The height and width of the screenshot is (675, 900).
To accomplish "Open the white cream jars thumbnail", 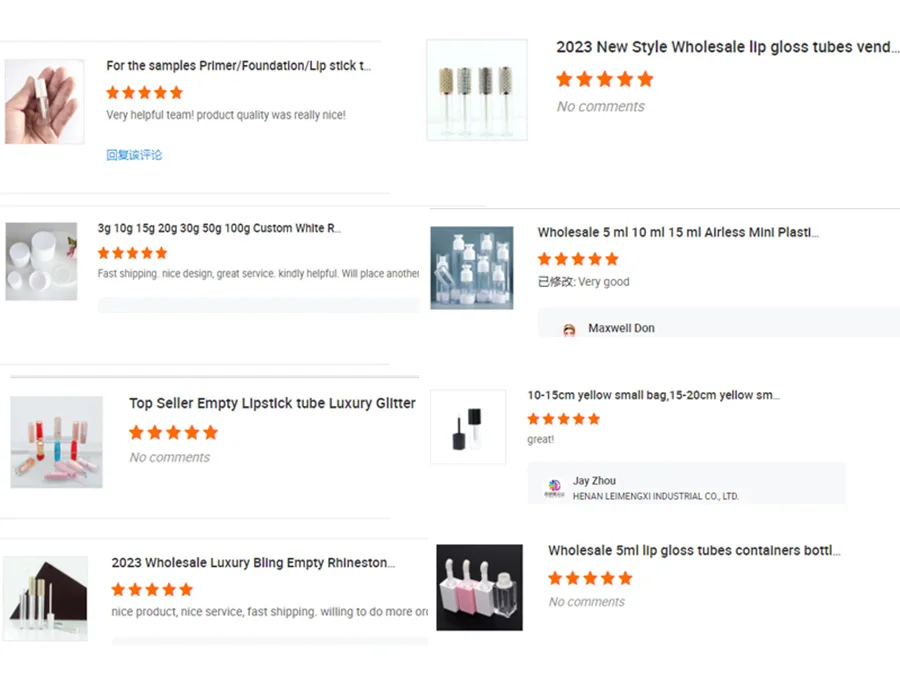I will click(41, 261).
